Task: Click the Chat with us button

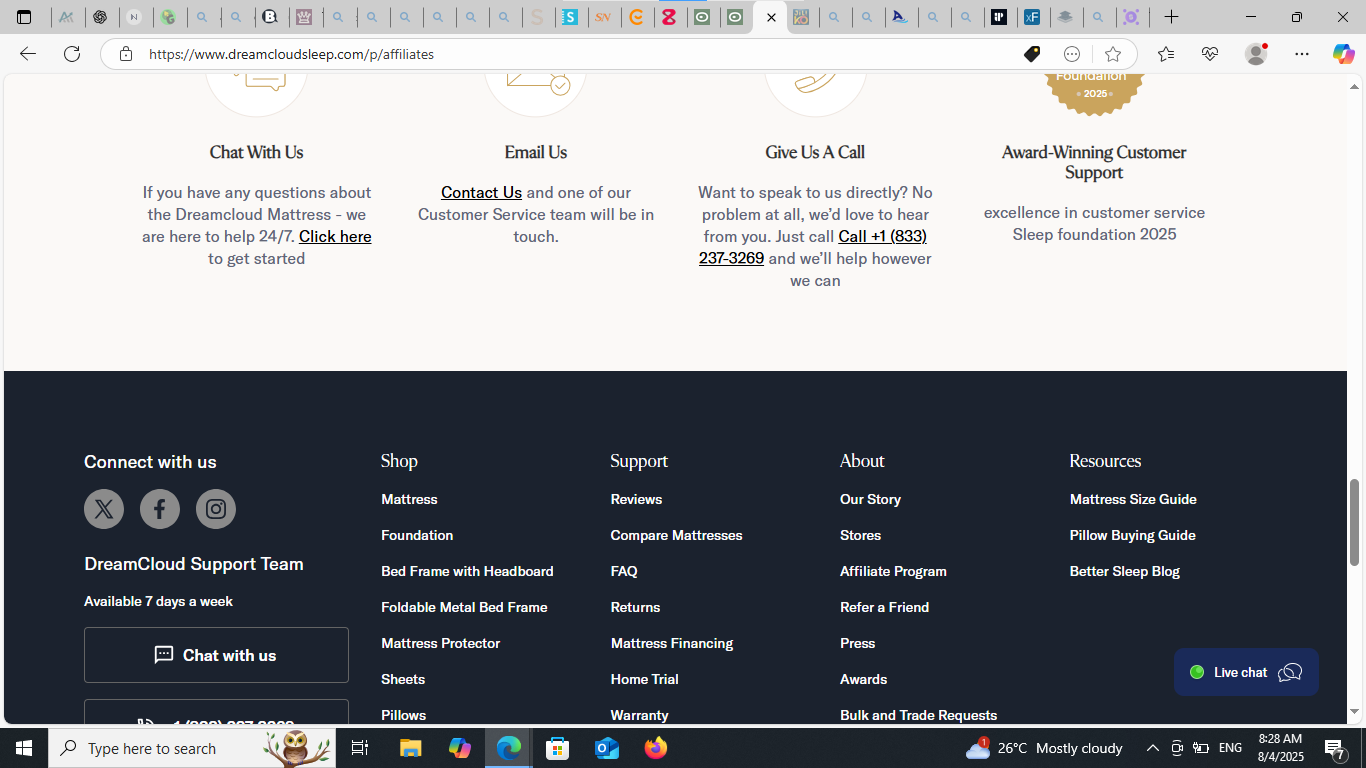Action: coord(216,655)
